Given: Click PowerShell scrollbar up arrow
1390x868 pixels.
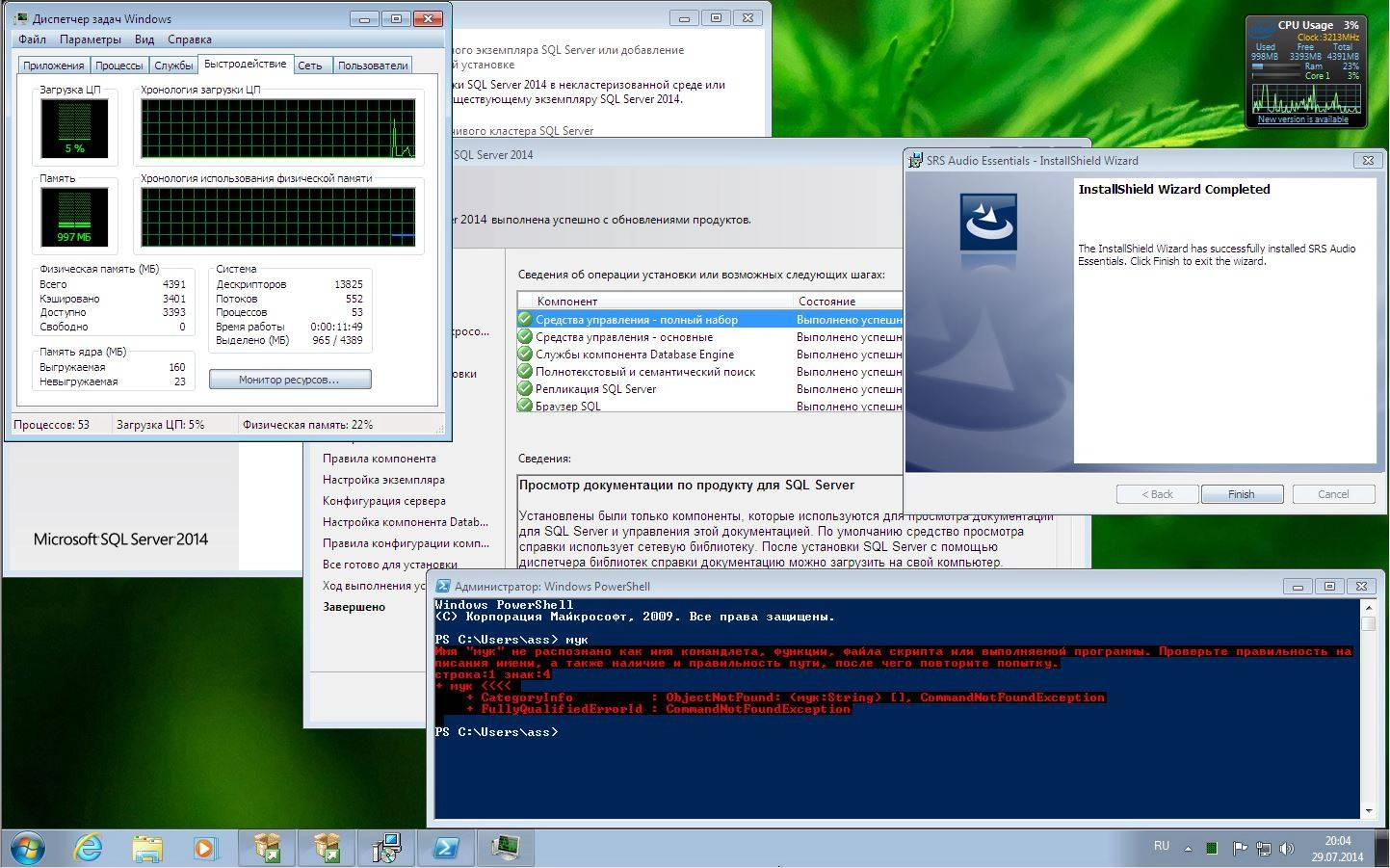Looking at the screenshot, I should [1368, 608].
